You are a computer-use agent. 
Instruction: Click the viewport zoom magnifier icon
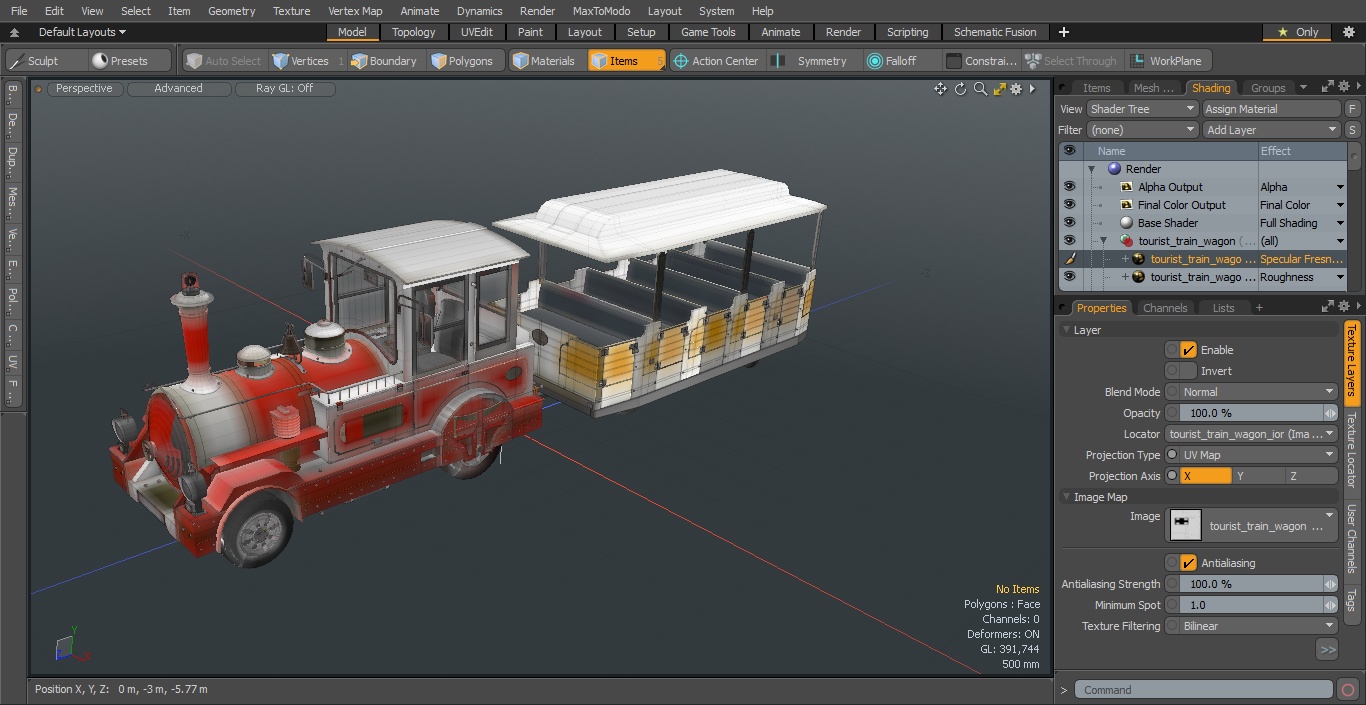click(980, 89)
